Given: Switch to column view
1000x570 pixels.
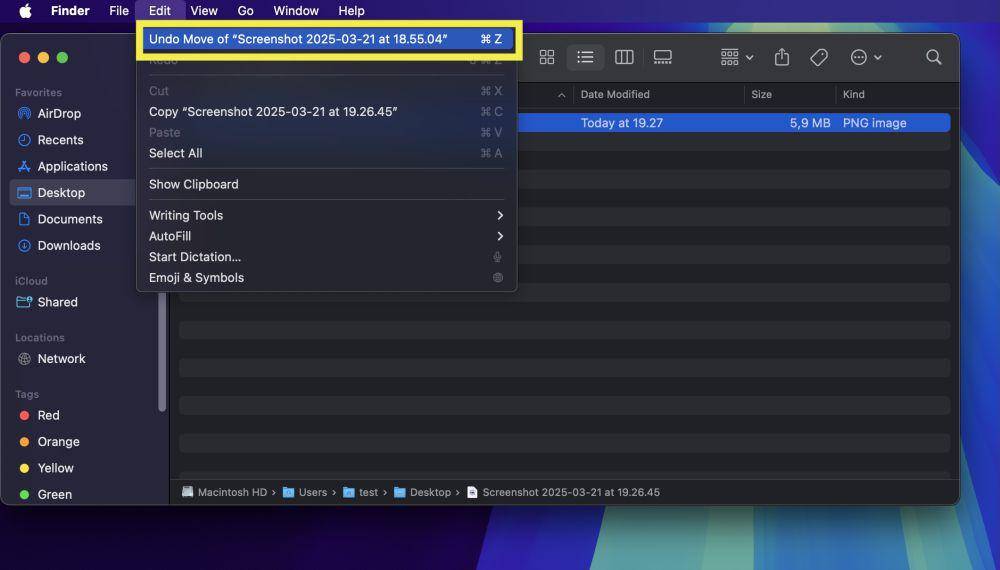Looking at the screenshot, I should pos(624,57).
